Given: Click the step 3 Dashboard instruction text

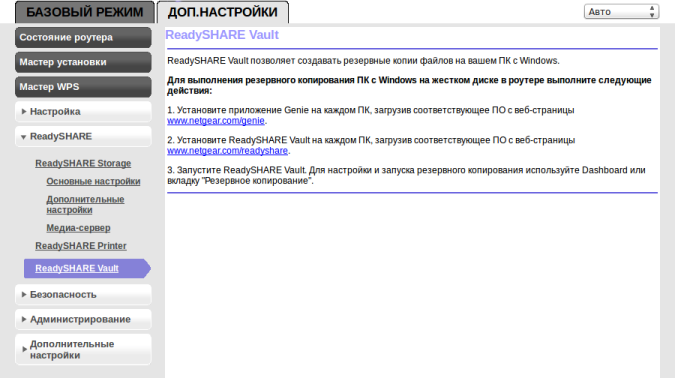Looking at the screenshot, I should click(406, 175).
